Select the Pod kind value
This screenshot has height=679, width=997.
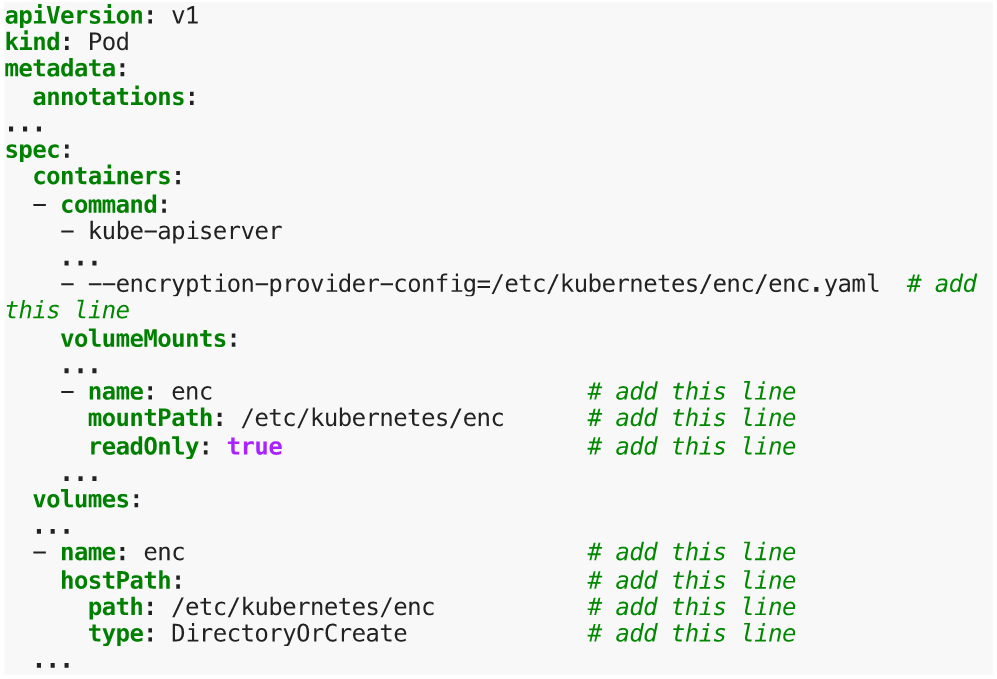click(109, 43)
